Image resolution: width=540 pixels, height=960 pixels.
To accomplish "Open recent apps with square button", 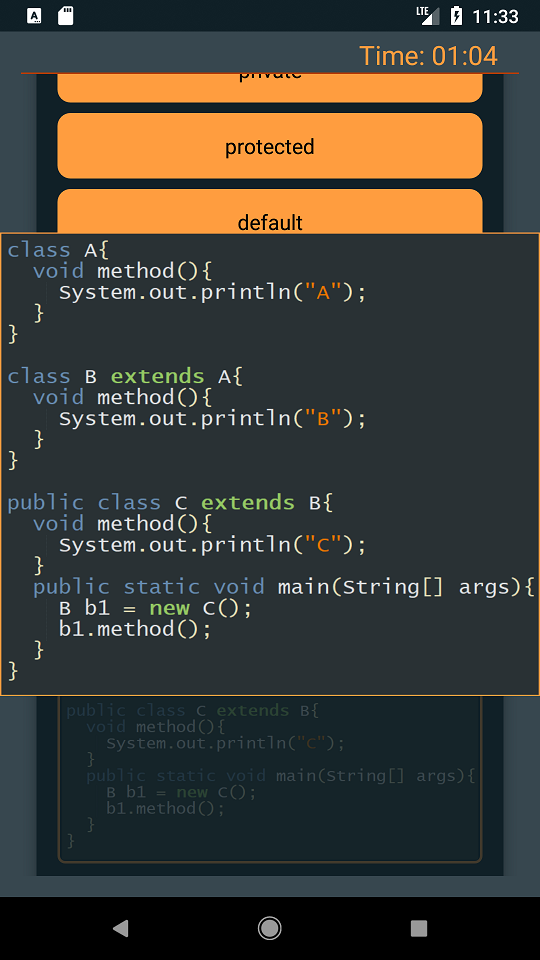I will pos(419,928).
